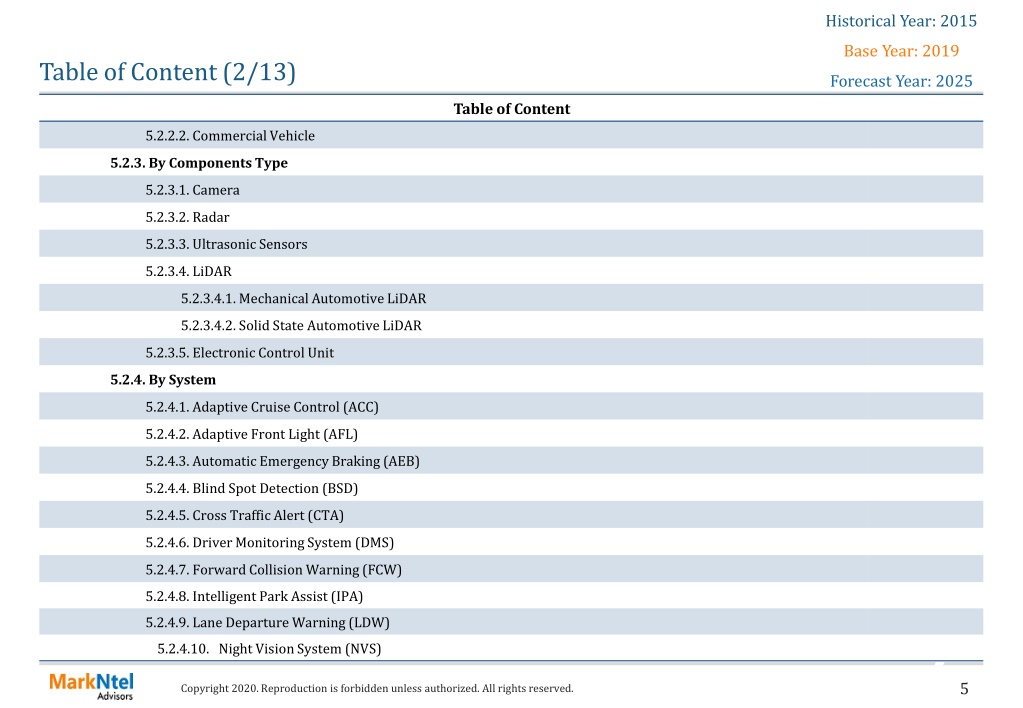Click the 'Copyright 2020' footer notice
Screen dimensions: 1023x708
[377, 688]
